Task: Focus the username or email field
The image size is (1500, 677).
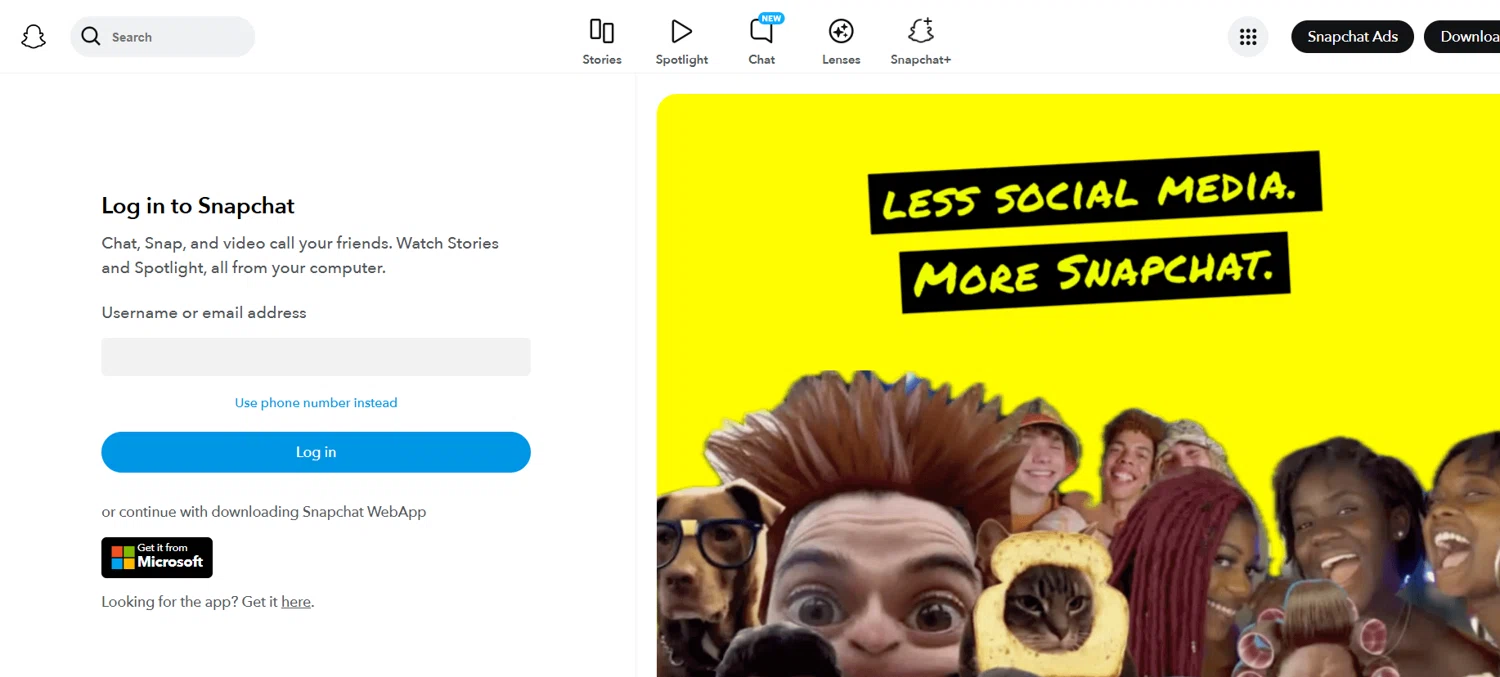Action: pos(316,357)
